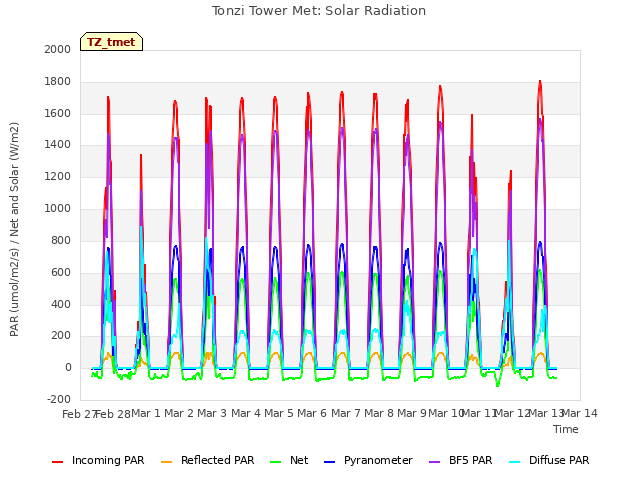Image resolution: width=640 pixels, height=480 pixels.
Task: Click the Mar 12 green Net dip below zero
Action: (497, 384)
